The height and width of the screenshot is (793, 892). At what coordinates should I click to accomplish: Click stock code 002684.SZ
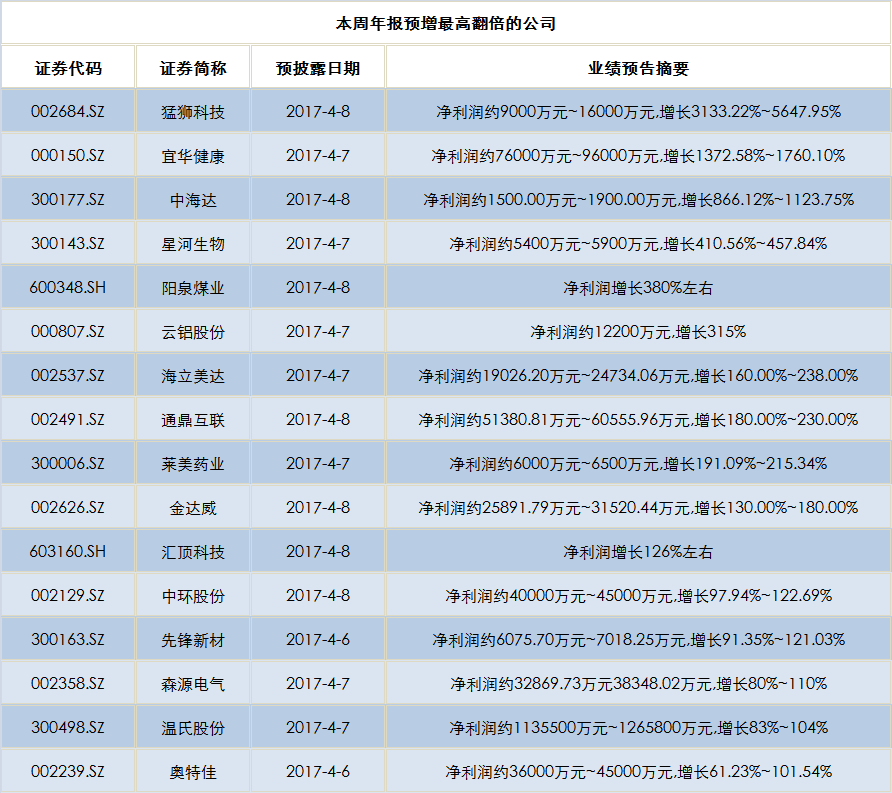(x=68, y=111)
